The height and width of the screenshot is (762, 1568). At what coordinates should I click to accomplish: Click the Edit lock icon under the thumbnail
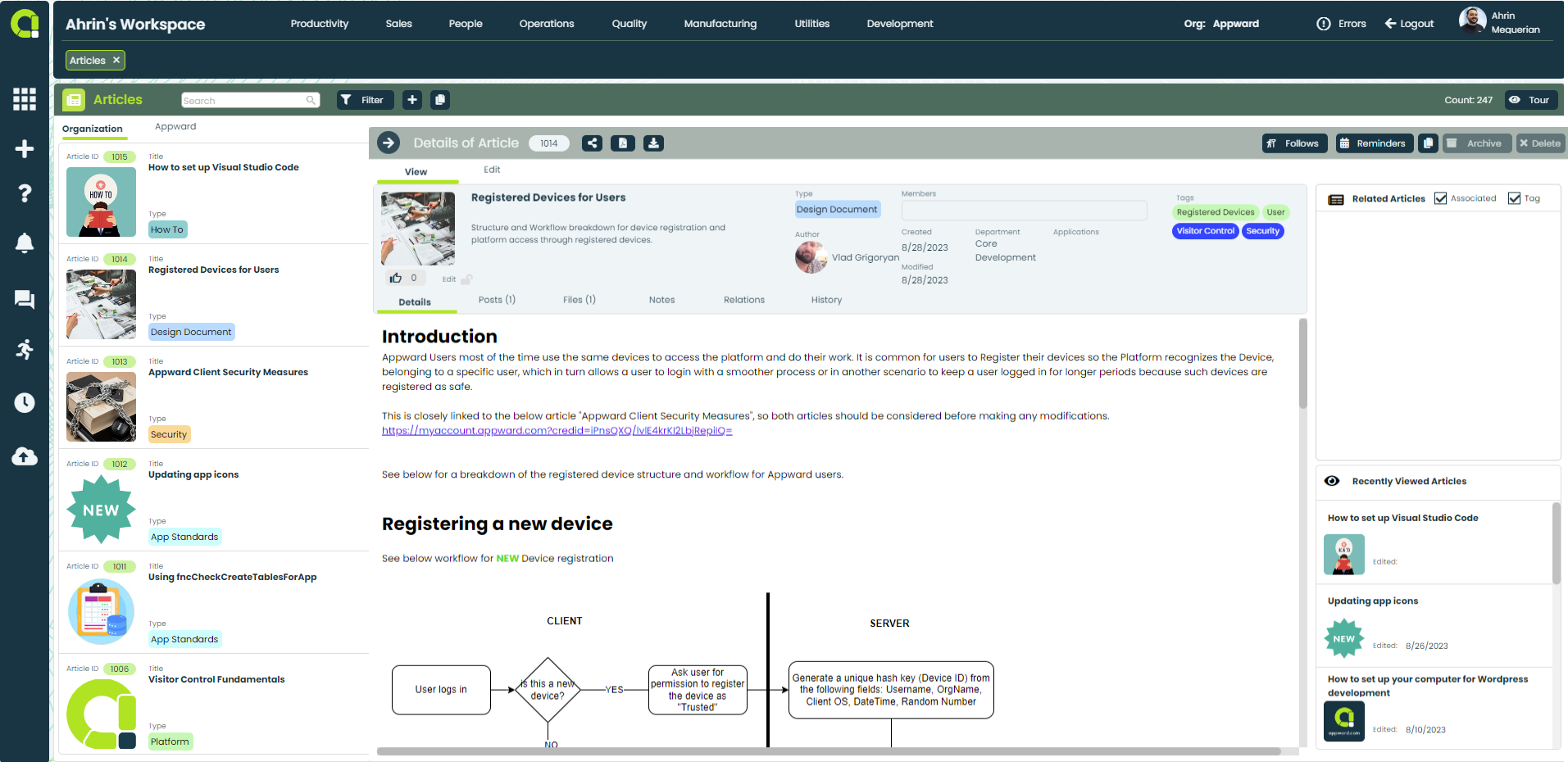click(466, 279)
